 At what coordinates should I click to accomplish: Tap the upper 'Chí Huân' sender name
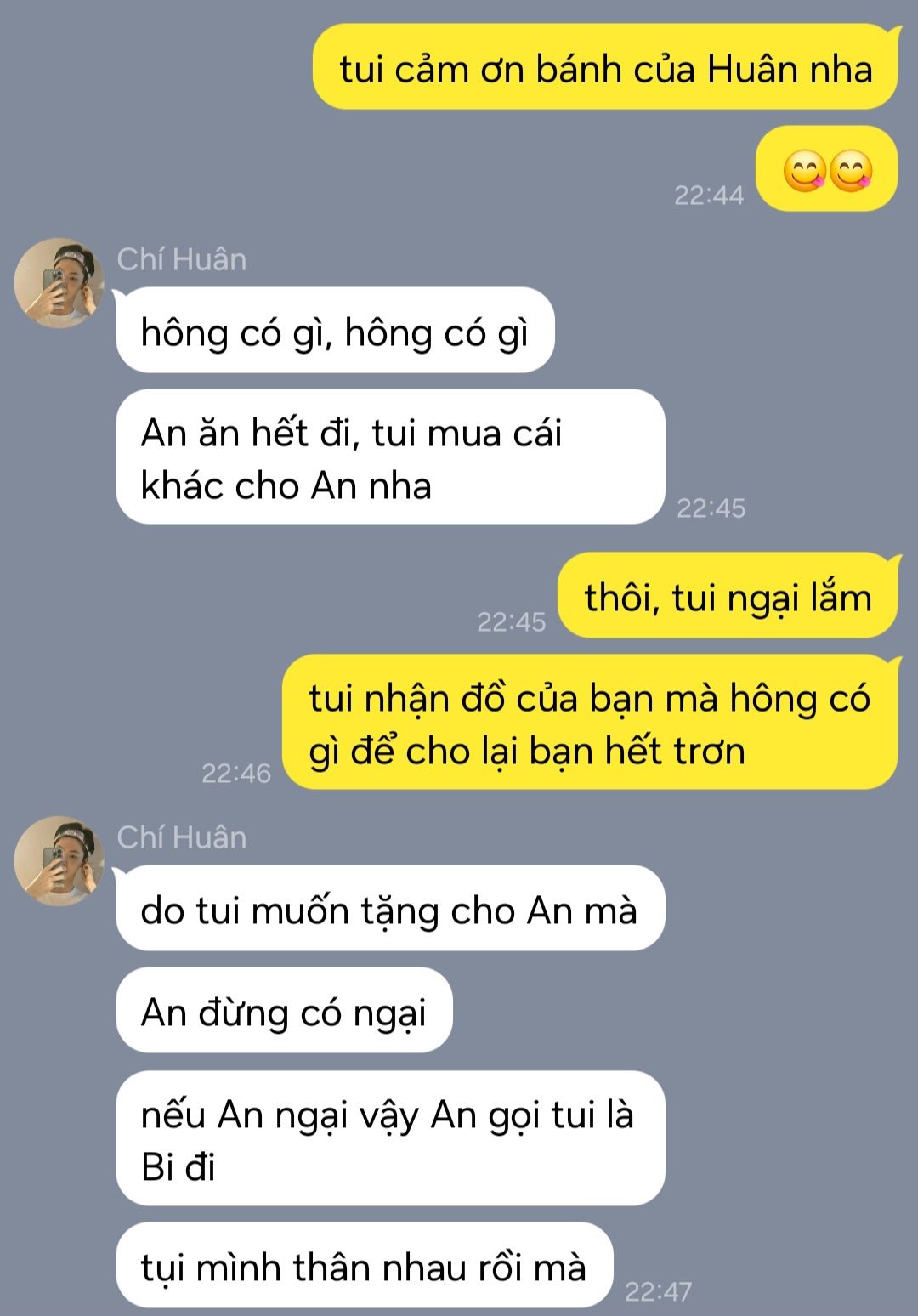tap(182, 259)
